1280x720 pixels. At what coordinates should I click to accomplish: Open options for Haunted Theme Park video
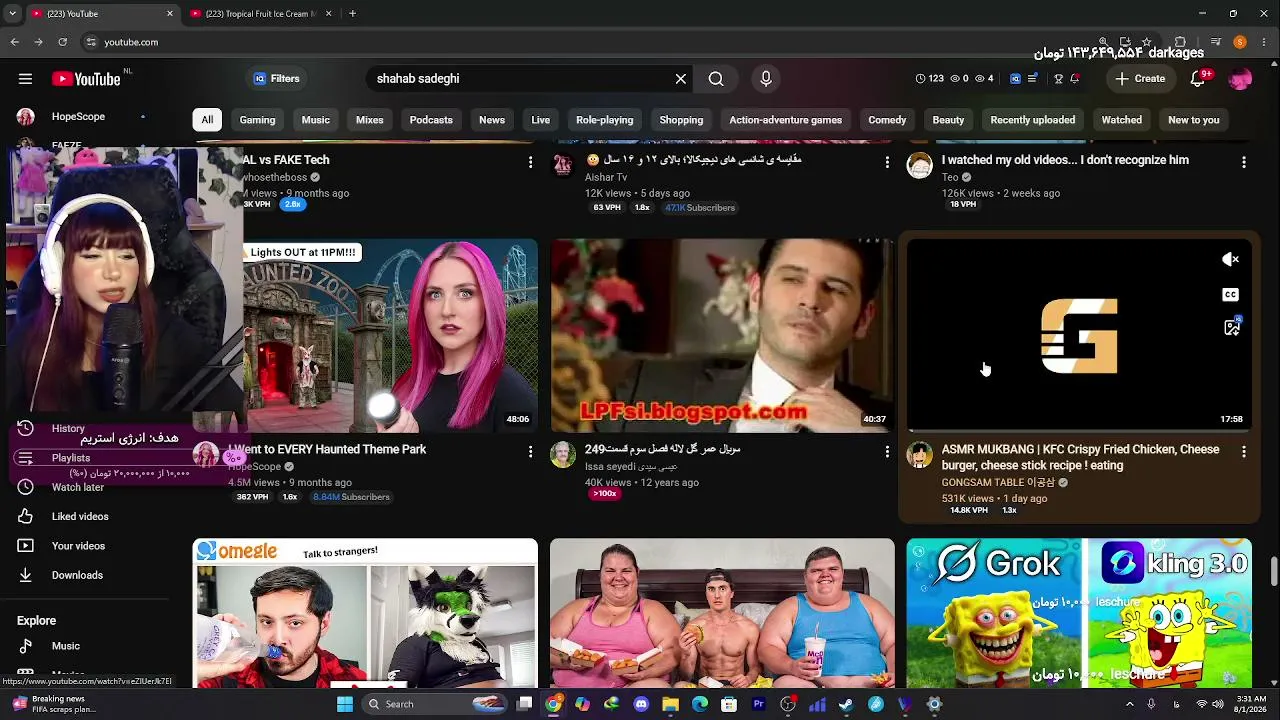[530, 452]
